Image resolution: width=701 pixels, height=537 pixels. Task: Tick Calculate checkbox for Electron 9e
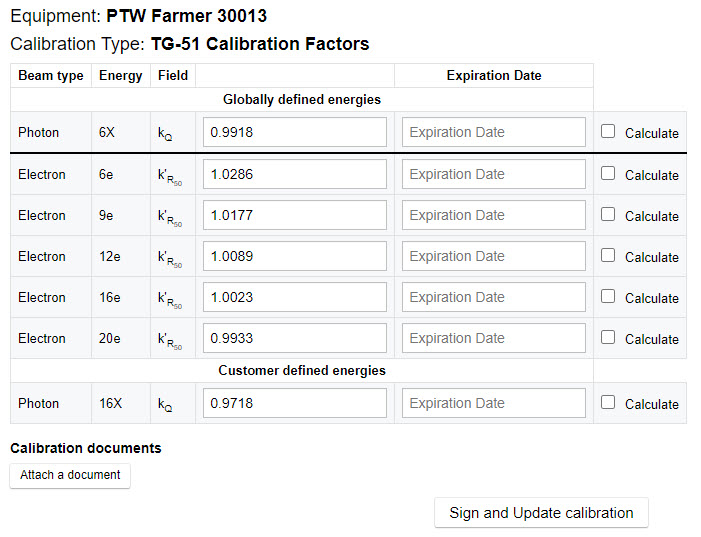(x=609, y=214)
